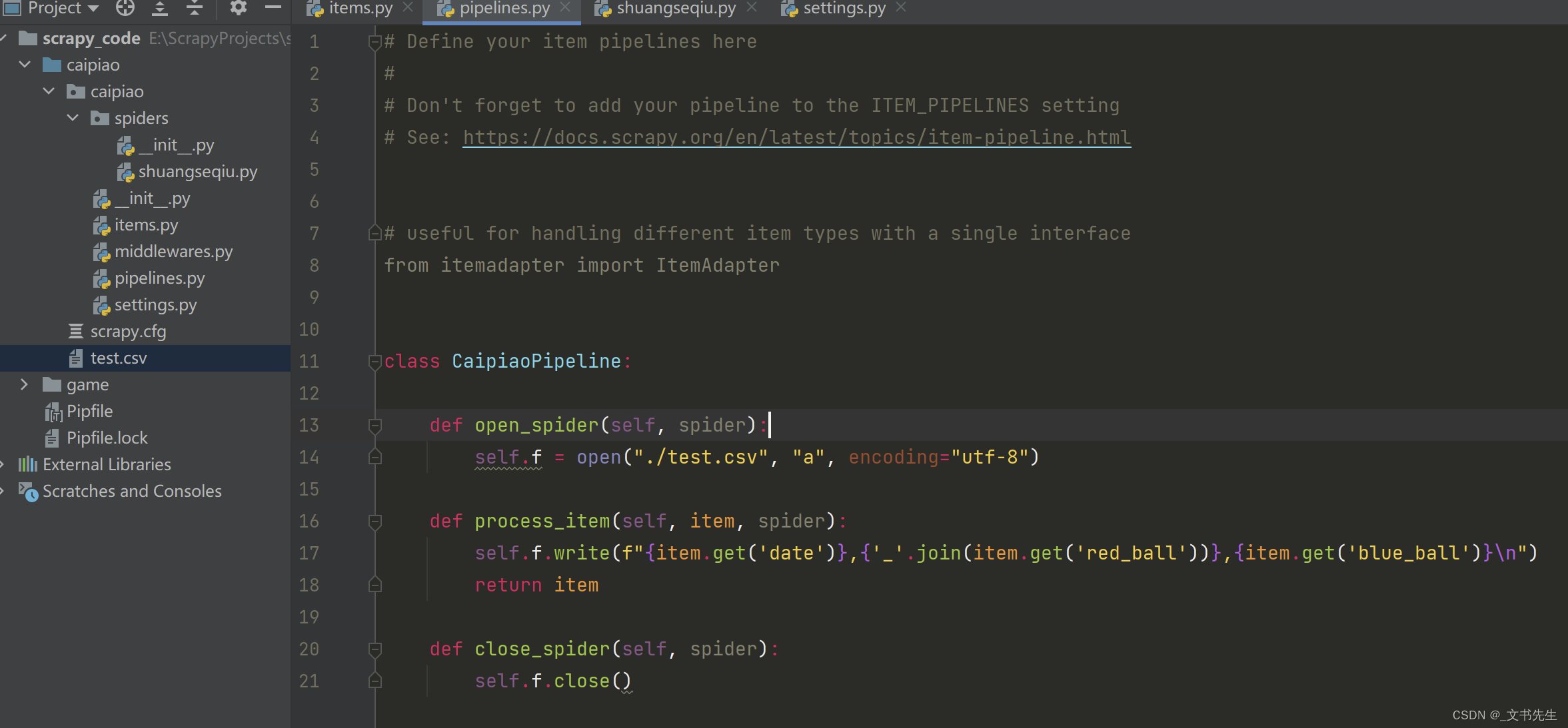This screenshot has height=728, width=1568.
Task: Open scrapy.cfg file
Action: pyautogui.click(x=128, y=332)
